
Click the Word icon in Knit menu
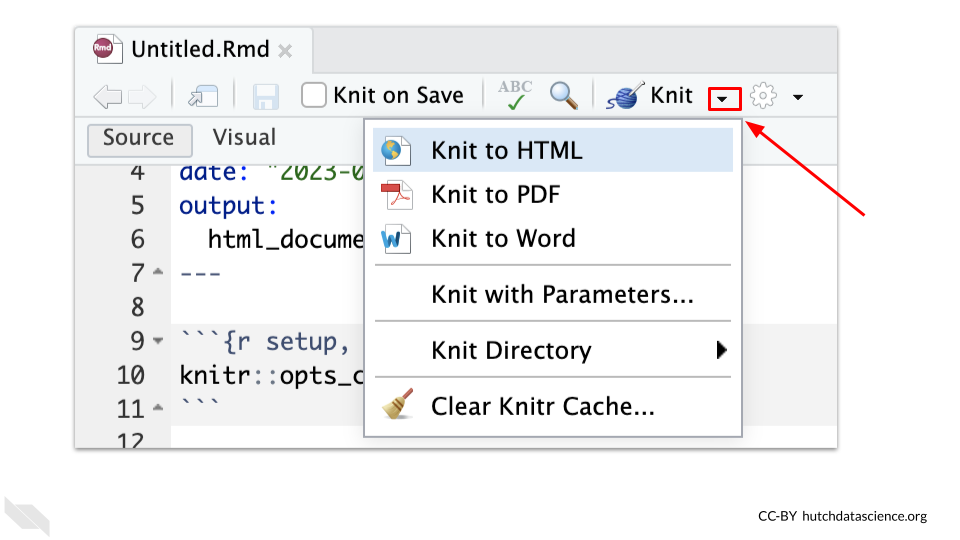click(396, 239)
